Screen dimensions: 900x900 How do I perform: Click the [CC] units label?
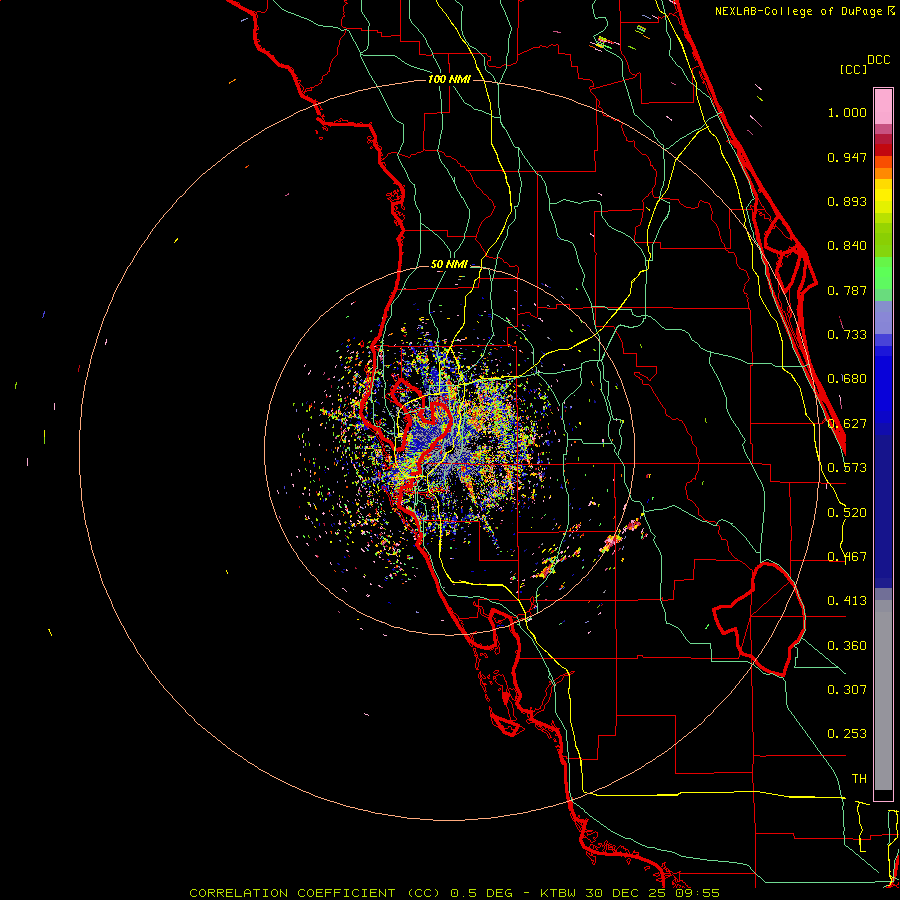click(x=853, y=69)
